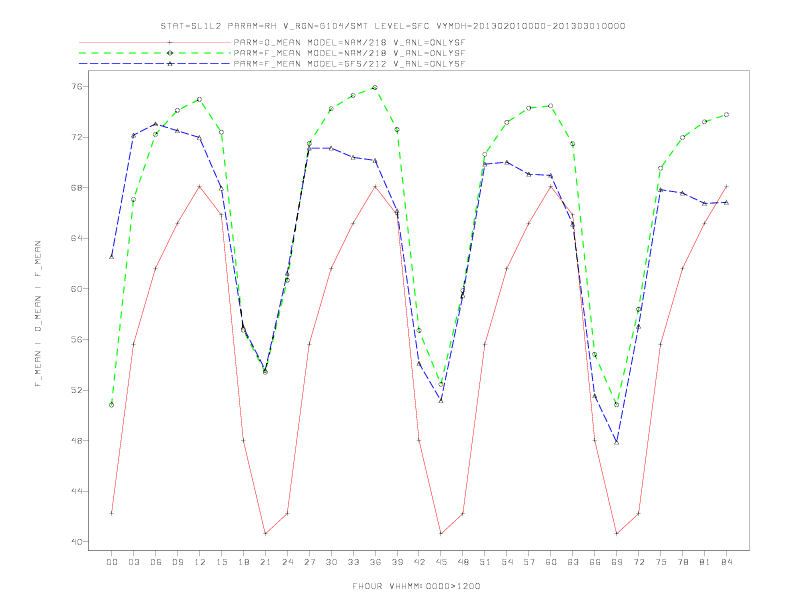Click the x-axis forecast hour label 30
792x612 pixels.
click(x=331, y=562)
